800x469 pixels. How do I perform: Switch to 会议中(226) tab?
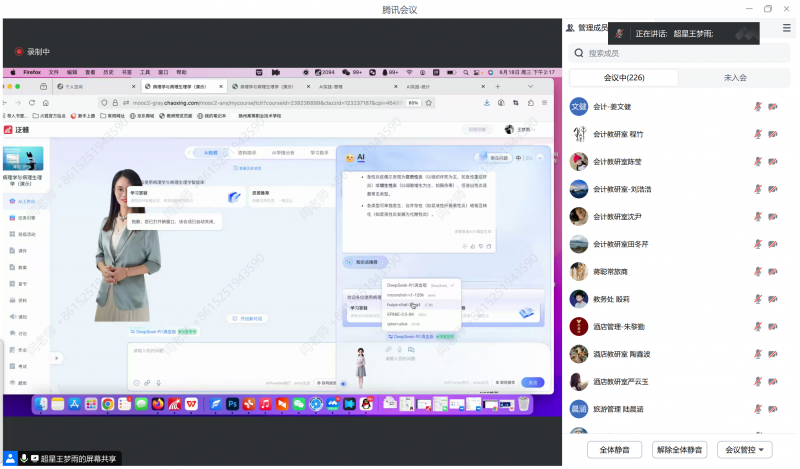pos(624,77)
